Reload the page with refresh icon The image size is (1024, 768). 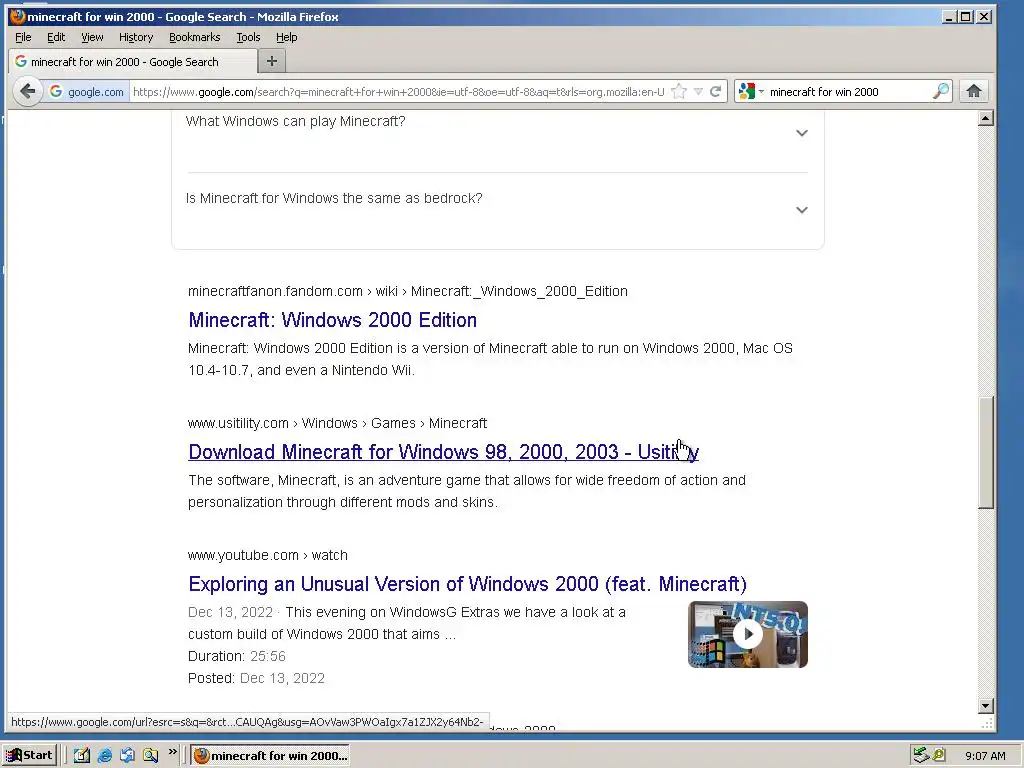(716, 91)
